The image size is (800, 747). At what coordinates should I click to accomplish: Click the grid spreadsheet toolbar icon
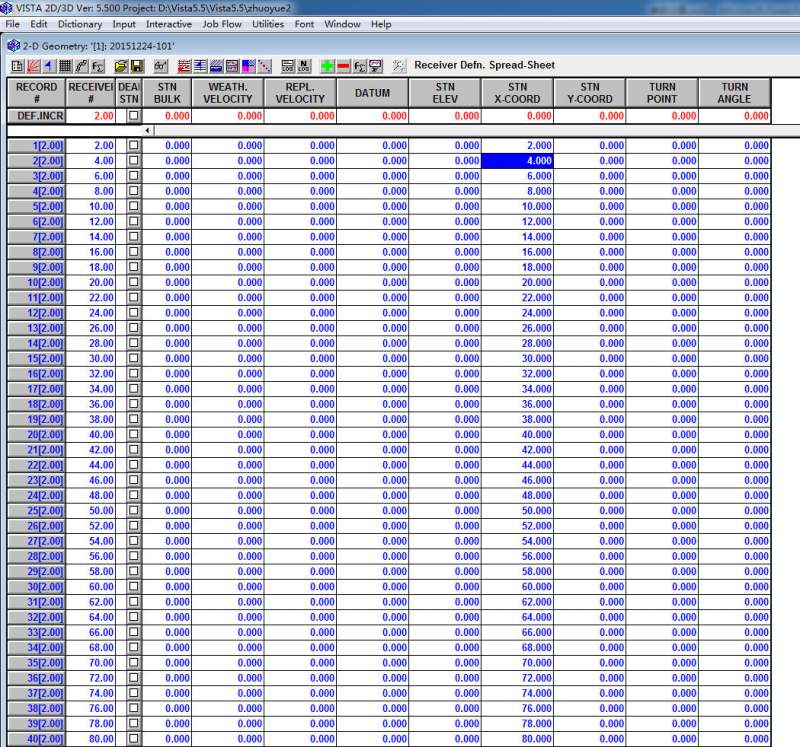coord(66,66)
